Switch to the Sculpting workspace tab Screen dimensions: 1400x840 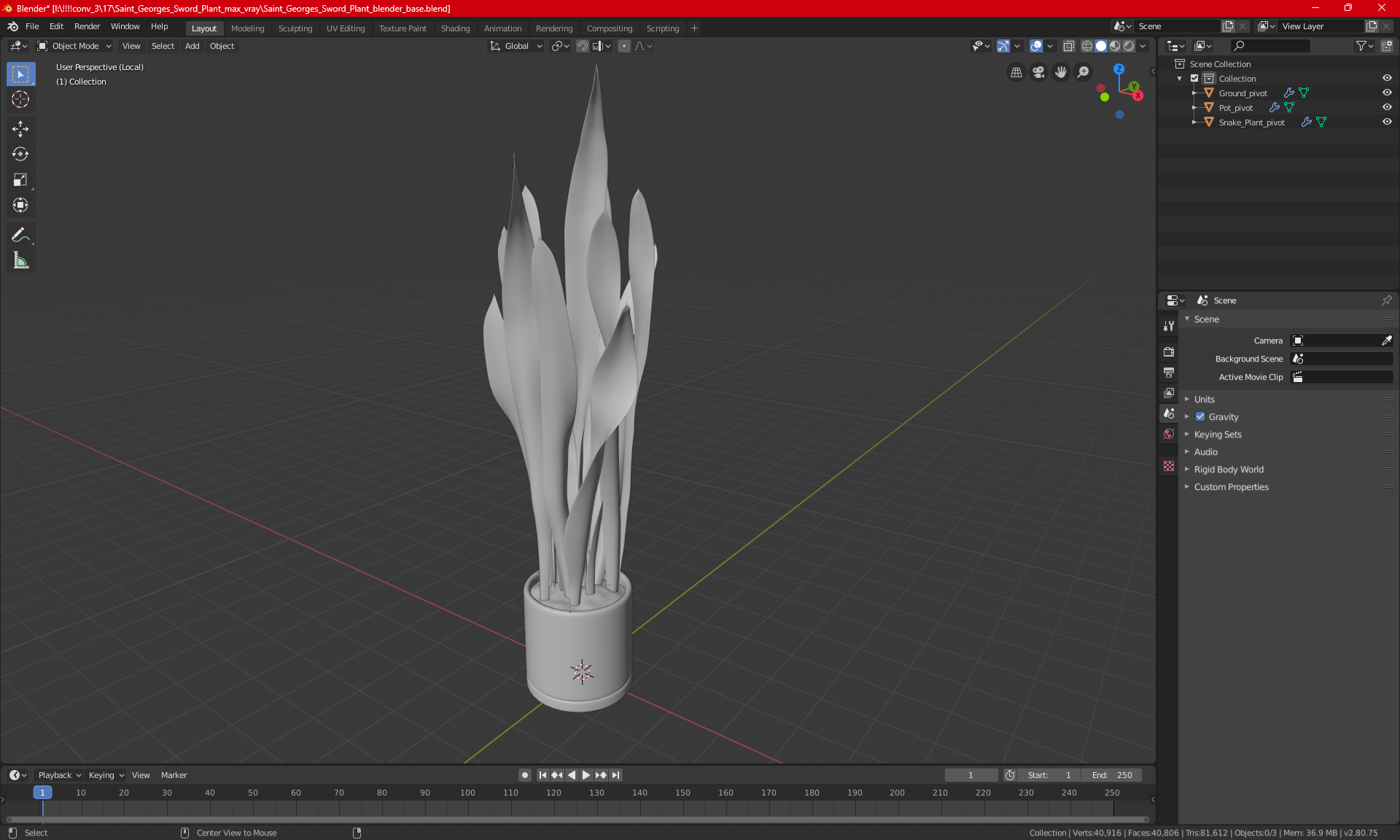pyautogui.click(x=295, y=28)
